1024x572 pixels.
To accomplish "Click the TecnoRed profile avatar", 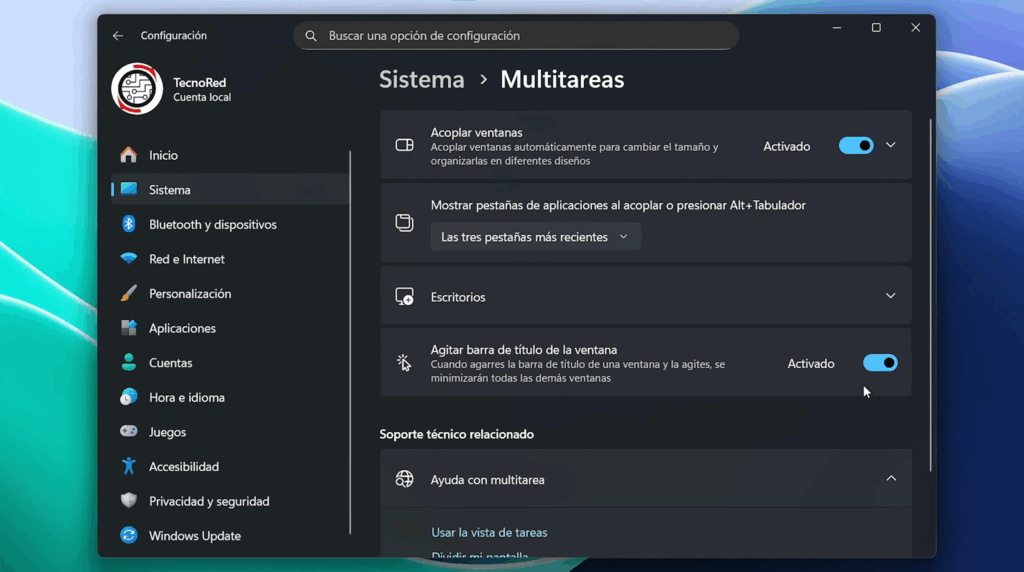I will click(137, 89).
